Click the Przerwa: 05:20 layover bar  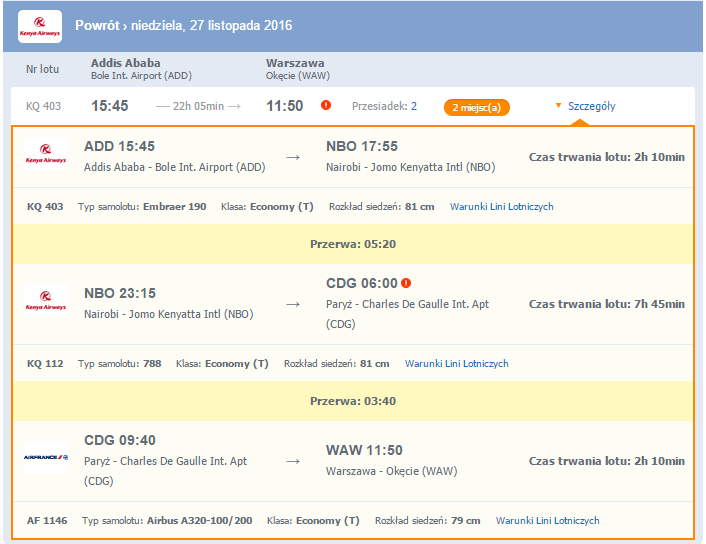coord(353,244)
